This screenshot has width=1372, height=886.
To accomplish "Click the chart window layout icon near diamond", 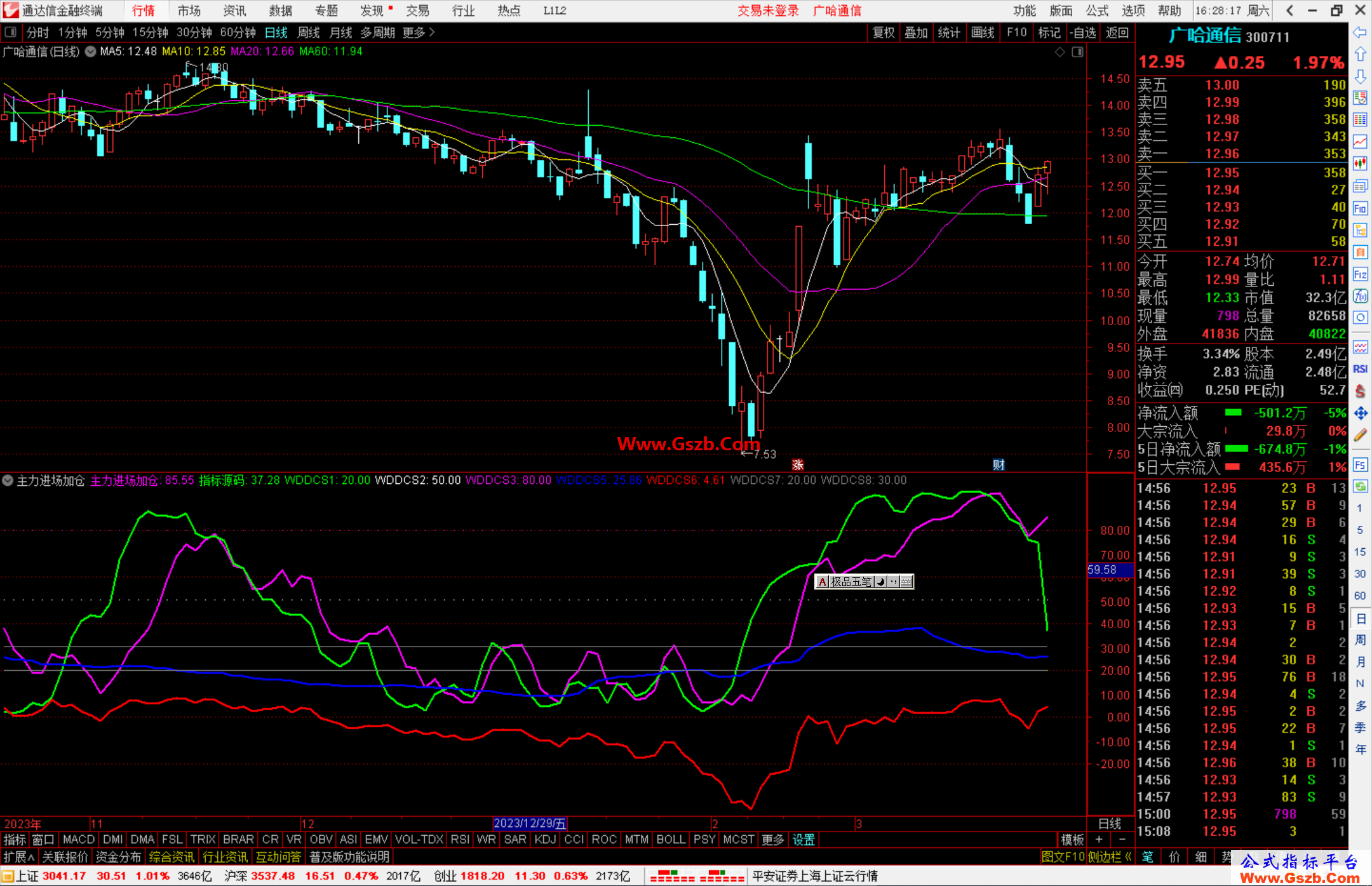I will click(x=1077, y=52).
